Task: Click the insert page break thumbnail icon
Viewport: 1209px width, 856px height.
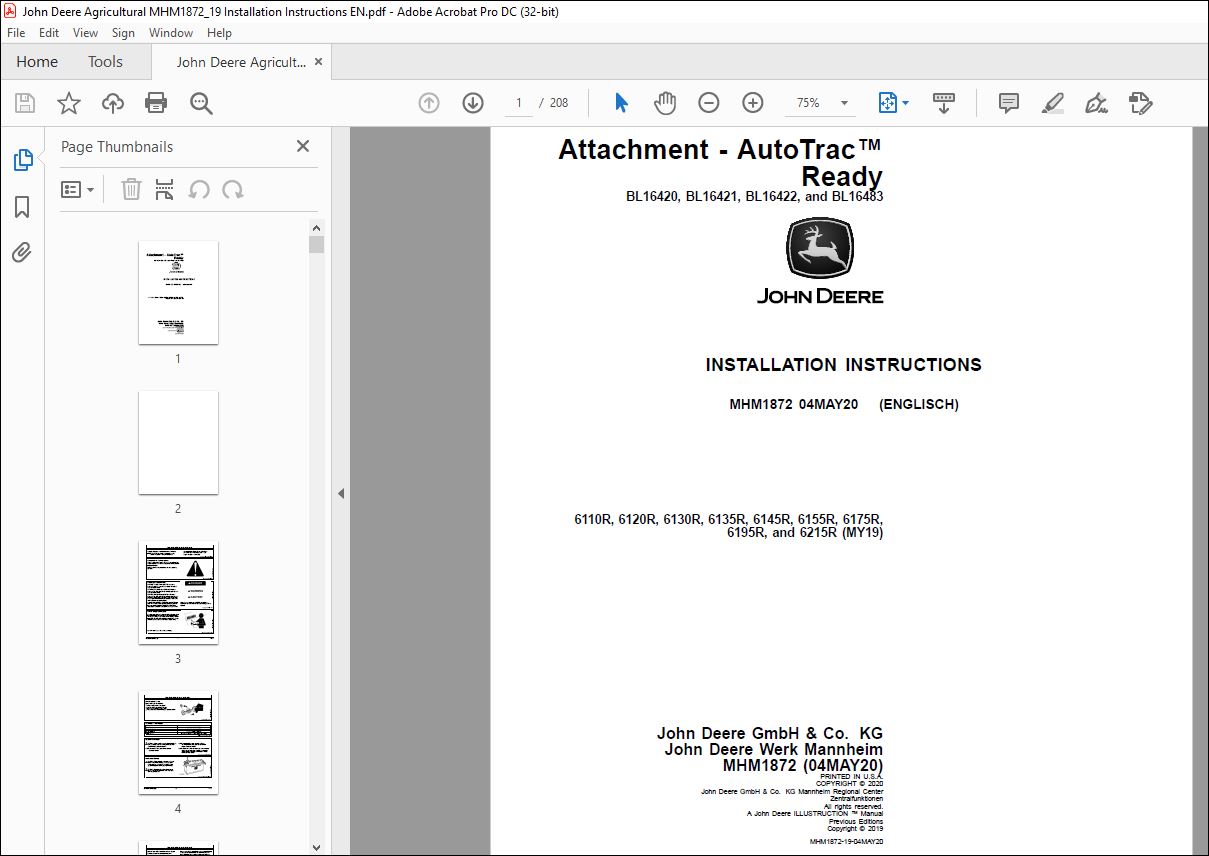Action: (x=165, y=189)
